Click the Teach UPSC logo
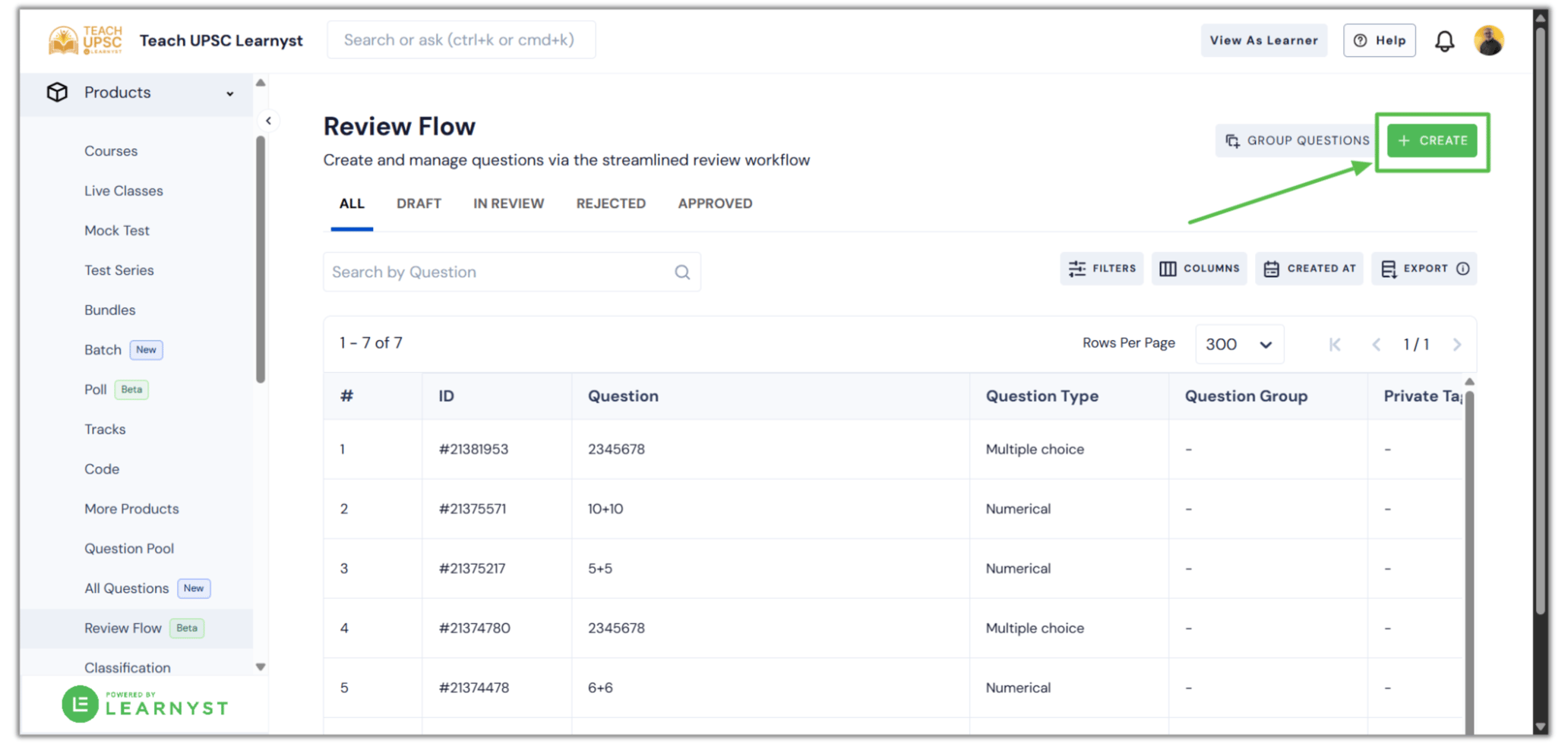This screenshot has width=1568, height=744. pos(85,40)
